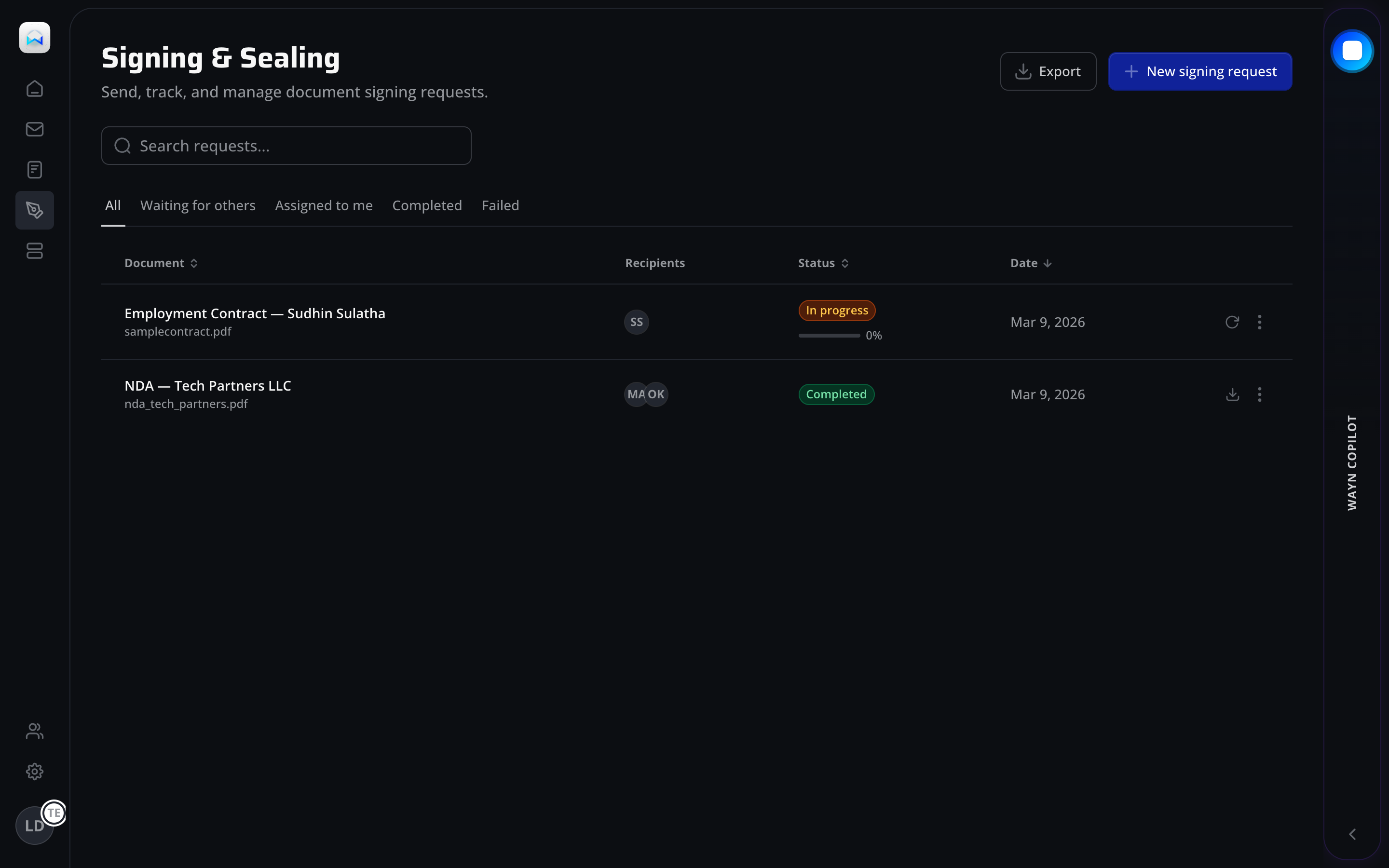Switch to the Failed tab
This screenshot has width=1389, height=868.
(x=500, y=205)
